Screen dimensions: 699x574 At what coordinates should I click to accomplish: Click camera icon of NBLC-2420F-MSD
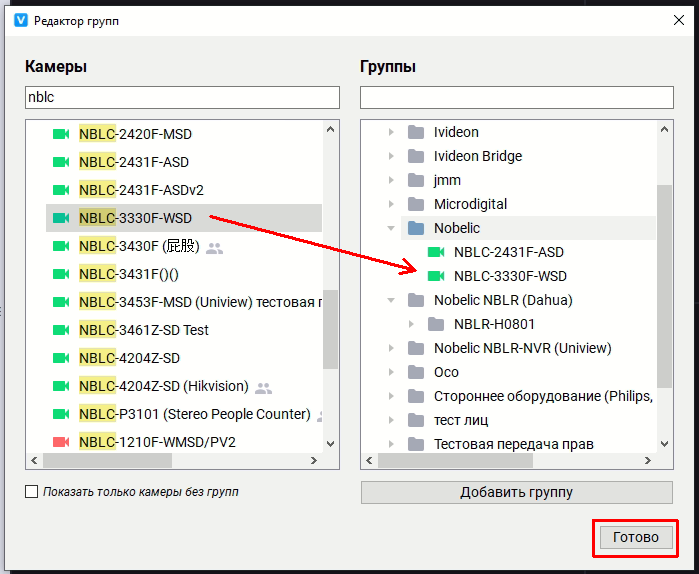click(61, 134)
